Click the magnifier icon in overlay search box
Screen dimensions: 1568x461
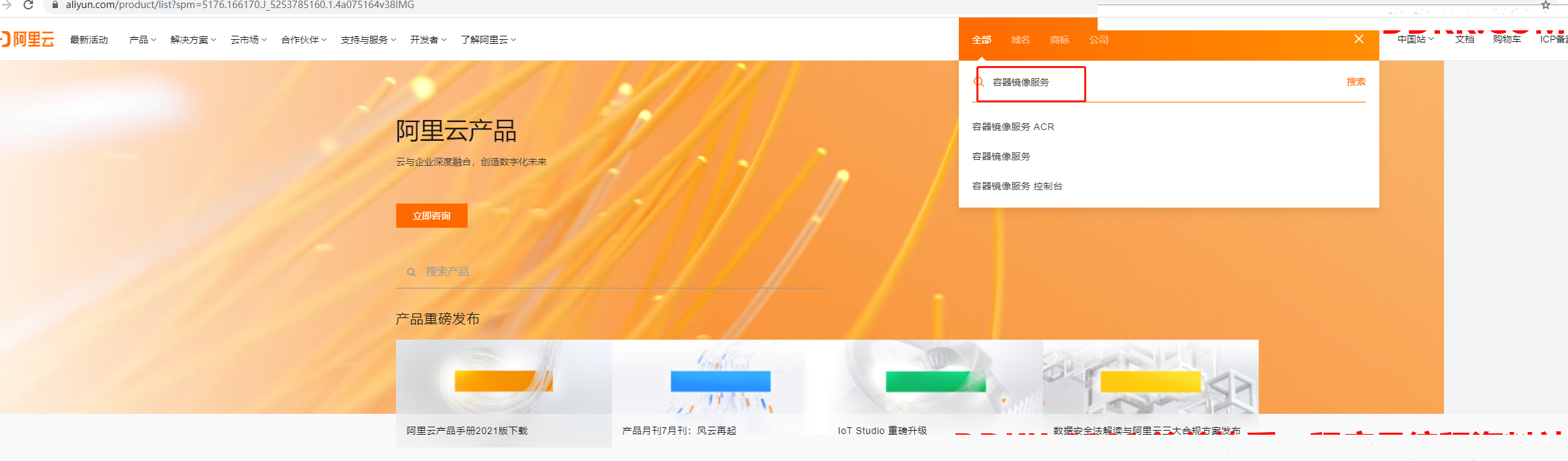click(x=979, y=82)
